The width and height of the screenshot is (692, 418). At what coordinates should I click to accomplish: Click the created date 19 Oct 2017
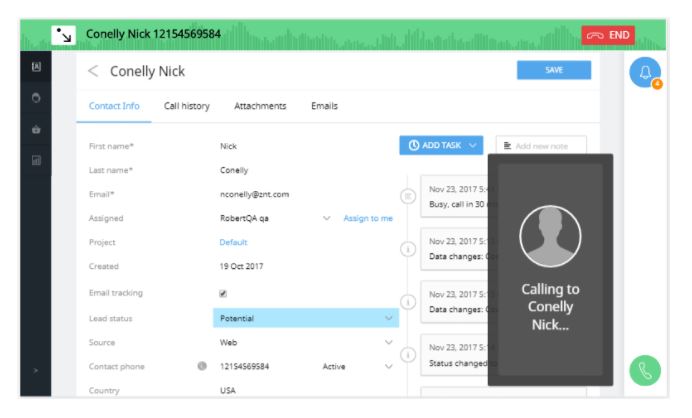pyautogui.click(x=241, y=267)
